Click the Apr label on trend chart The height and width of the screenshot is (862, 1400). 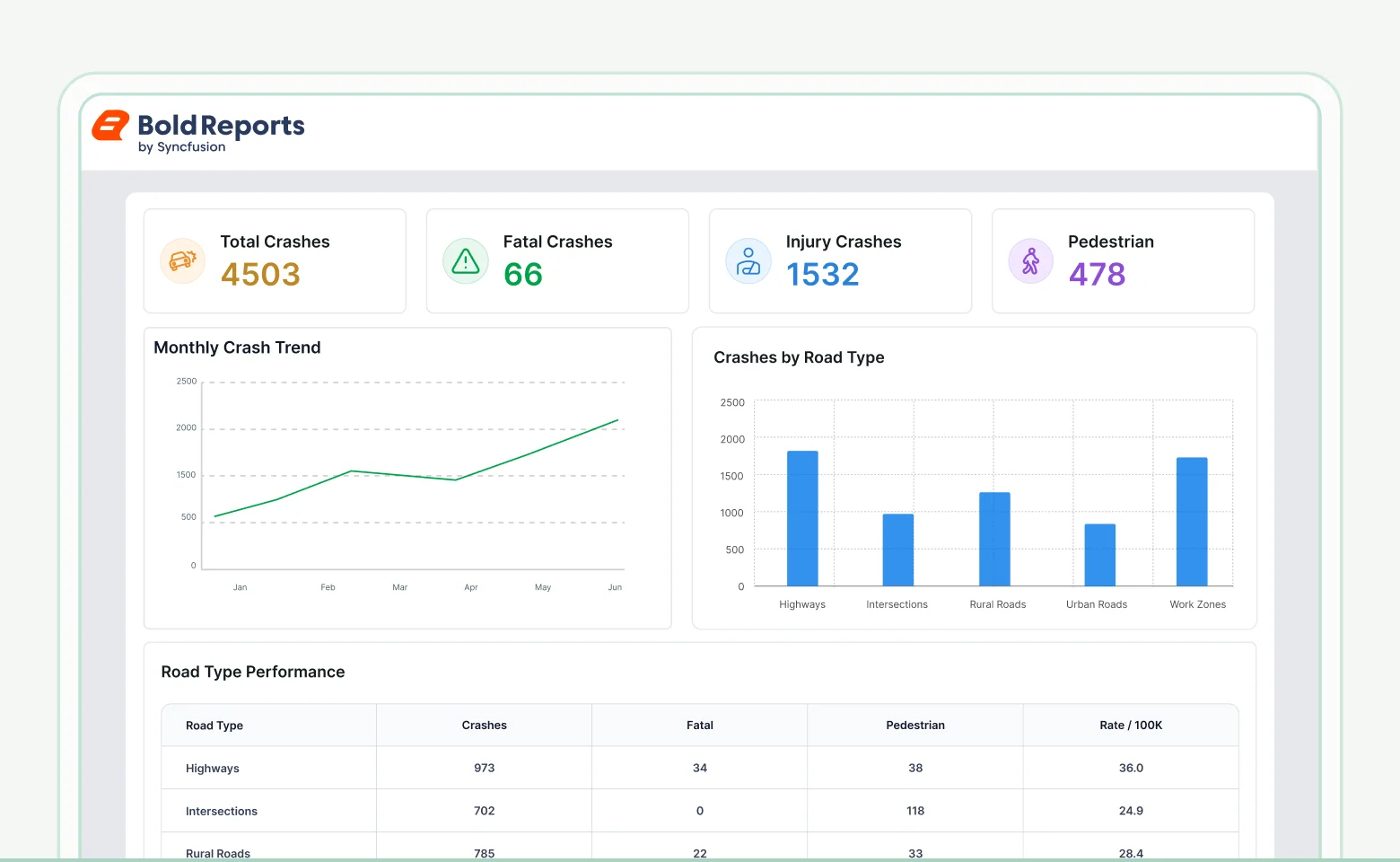pos(471,587)
